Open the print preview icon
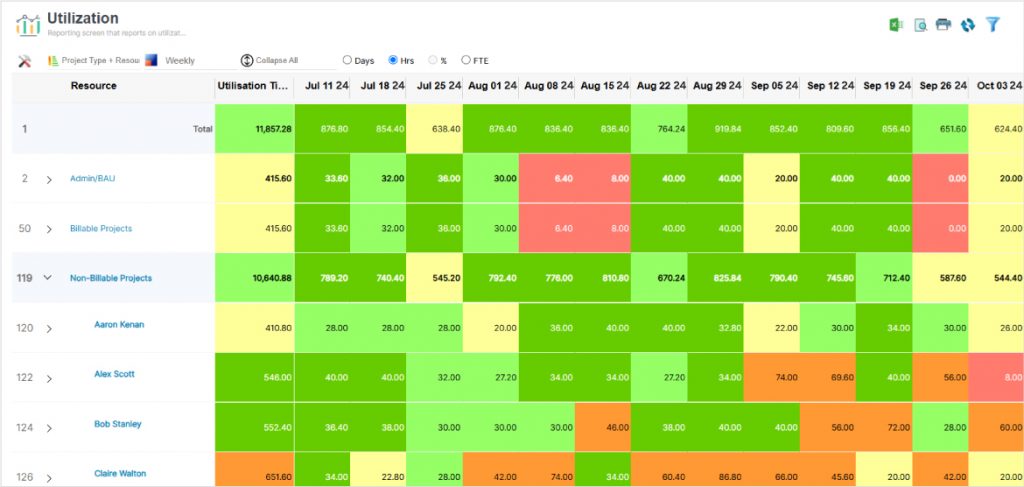 (920, 25)
